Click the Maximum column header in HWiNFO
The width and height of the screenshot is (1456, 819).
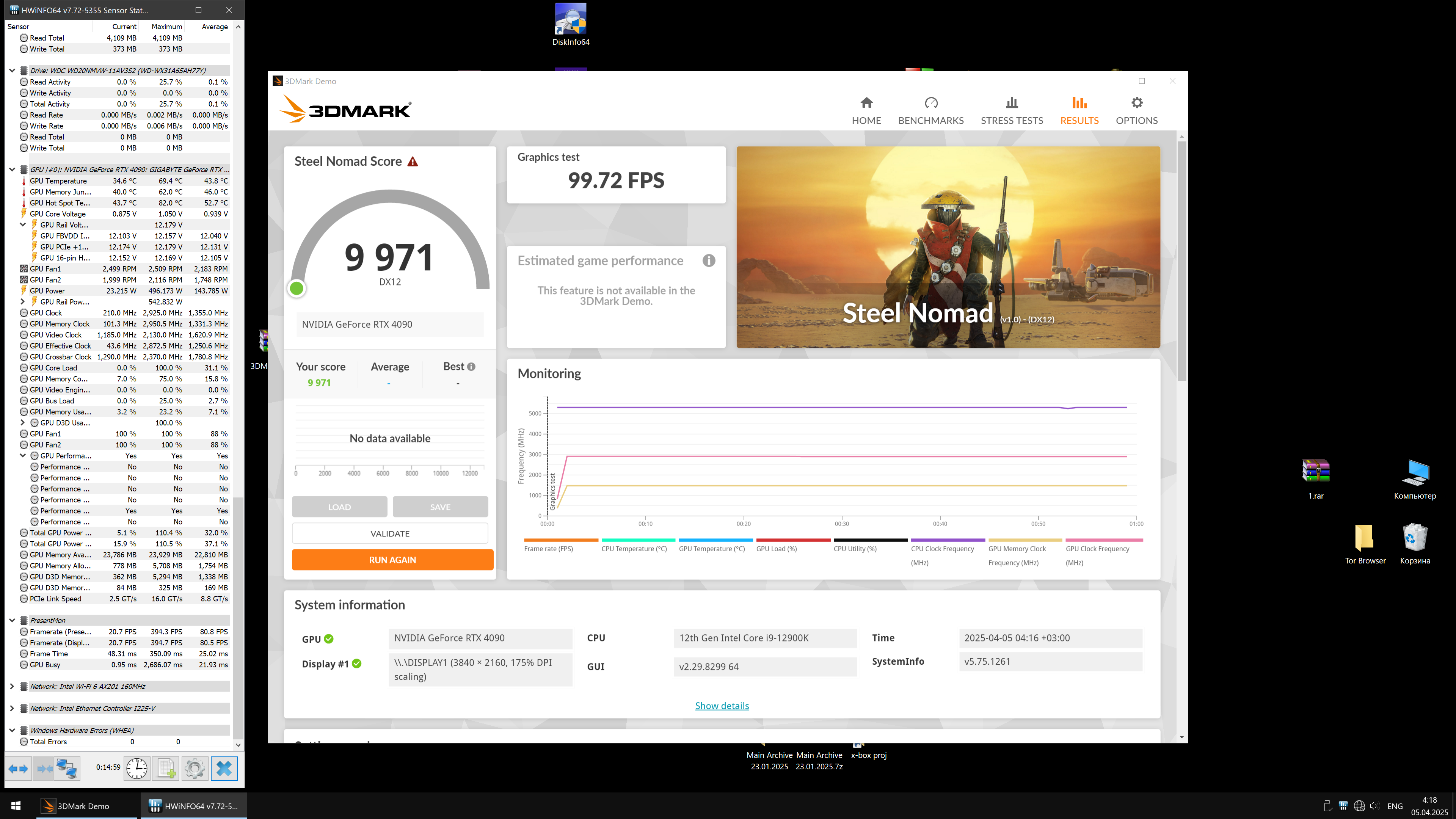(x=167, y=27)
